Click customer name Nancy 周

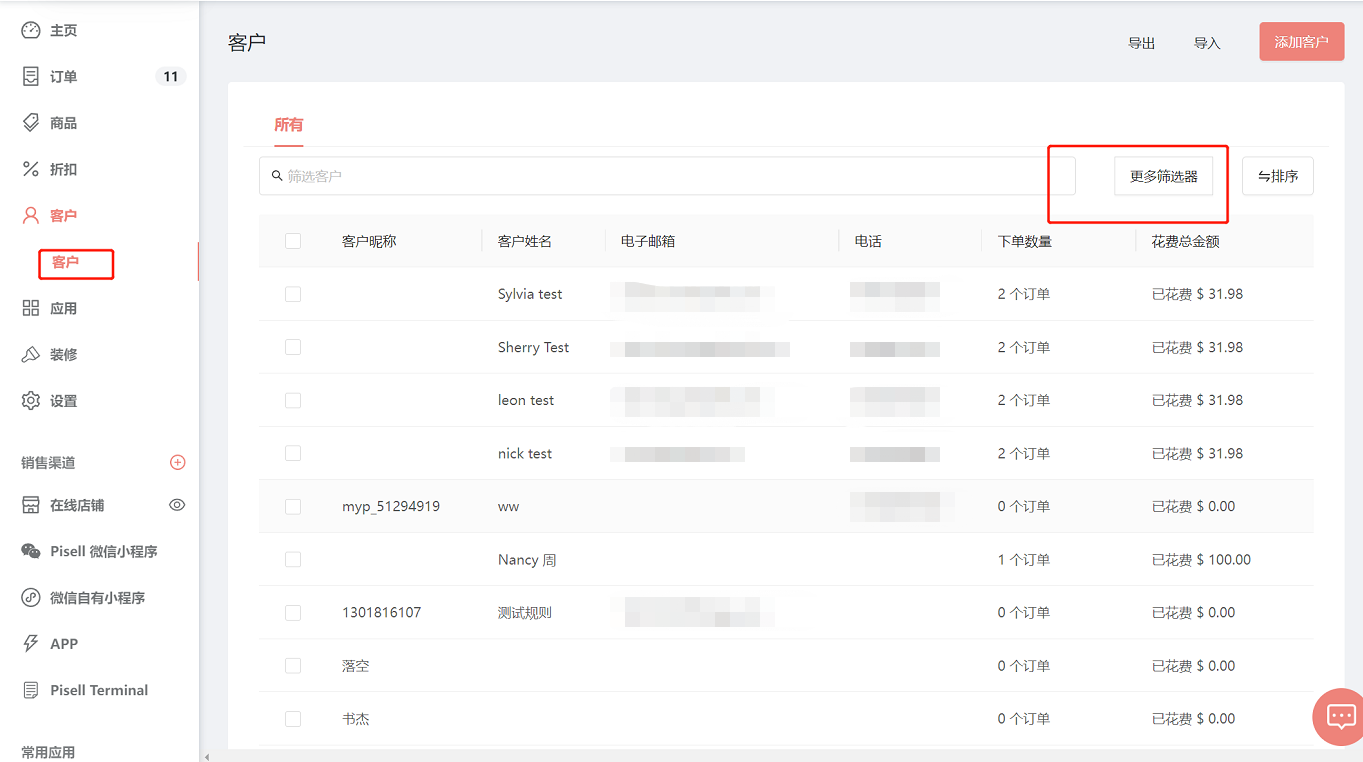click(527, 559)
